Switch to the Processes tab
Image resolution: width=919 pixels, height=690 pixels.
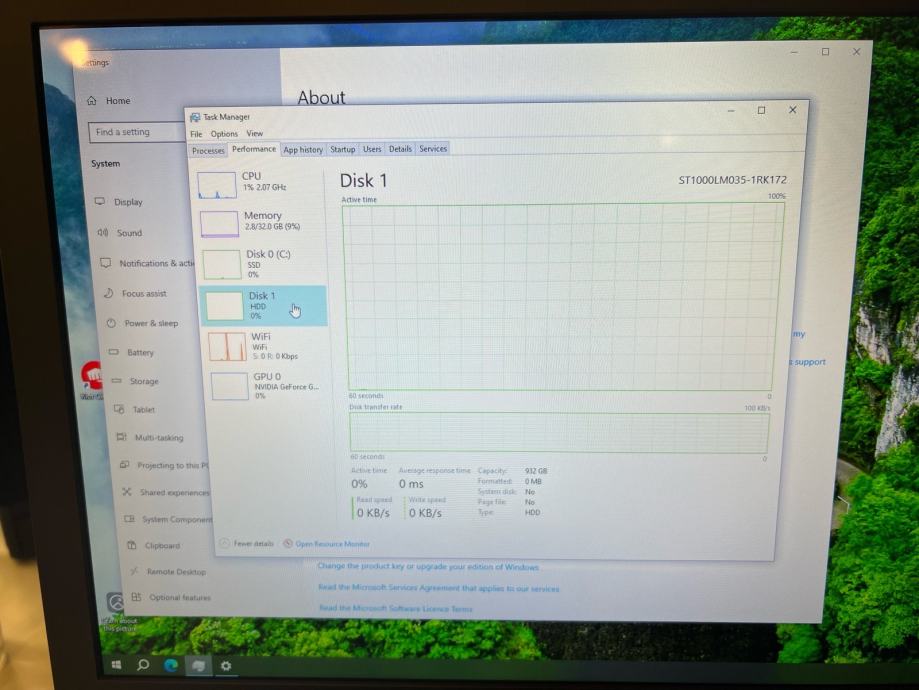pyautogui.click(x=208, y=151)
